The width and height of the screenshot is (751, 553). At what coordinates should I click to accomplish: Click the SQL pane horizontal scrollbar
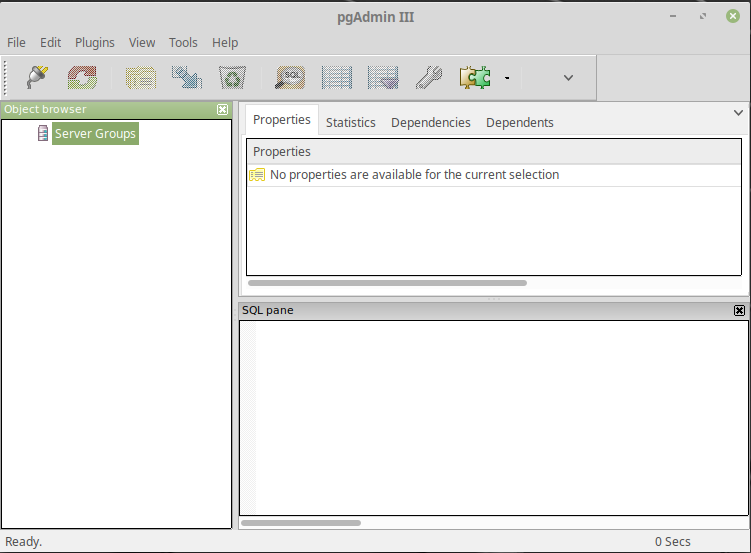(301, 523)
